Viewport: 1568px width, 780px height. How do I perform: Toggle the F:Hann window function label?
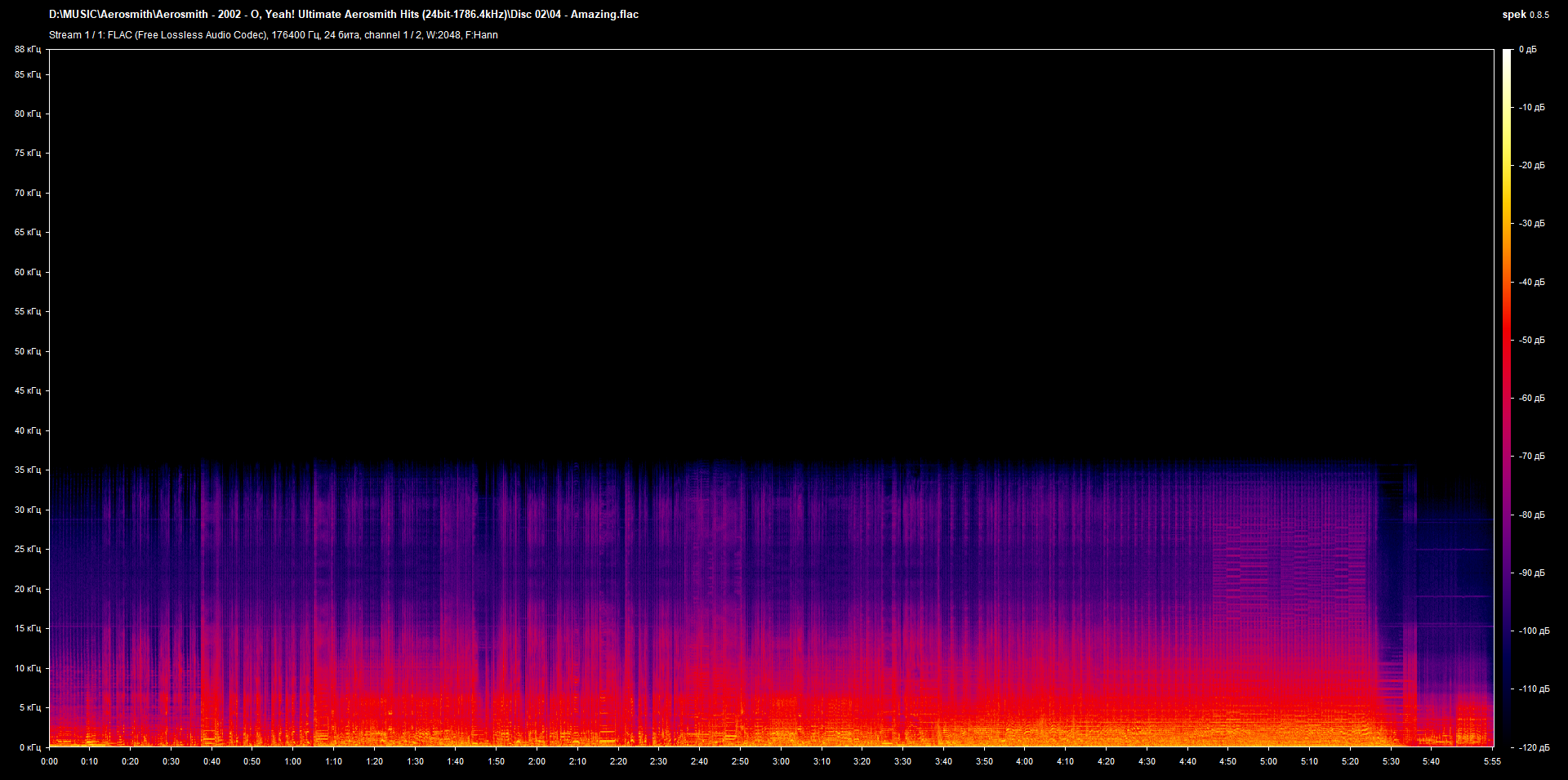(483, 35)
